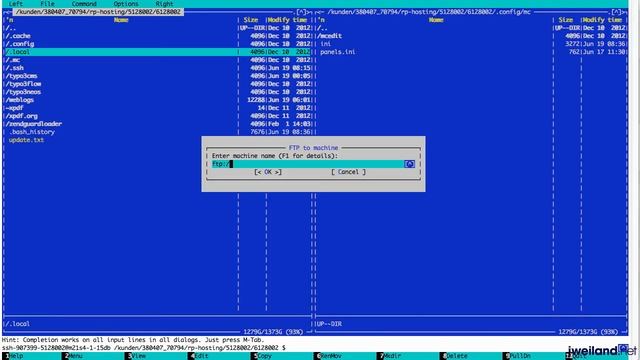Focus the machine name input field

[307, 164]
